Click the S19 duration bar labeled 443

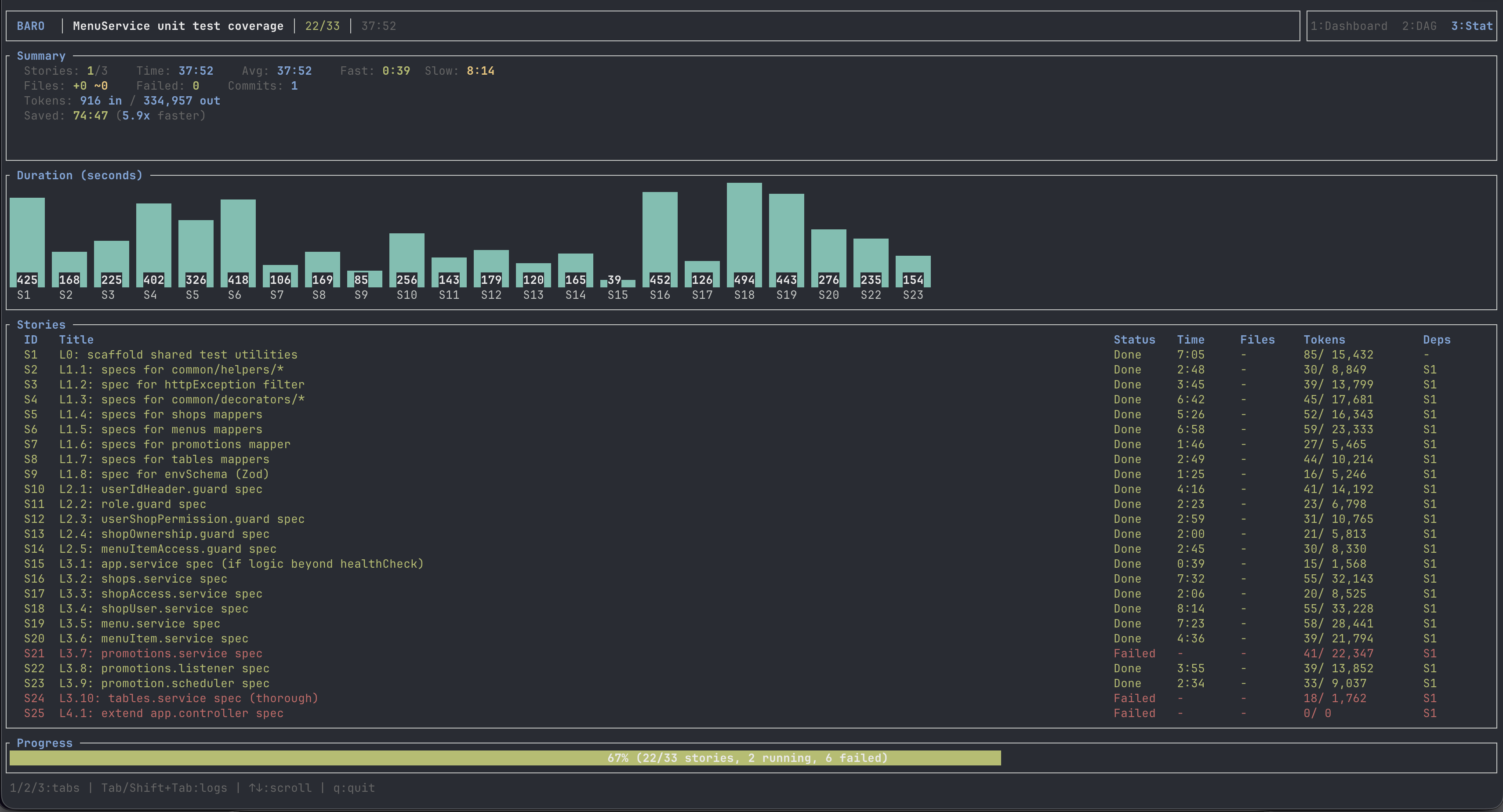[x=787, y=240]
